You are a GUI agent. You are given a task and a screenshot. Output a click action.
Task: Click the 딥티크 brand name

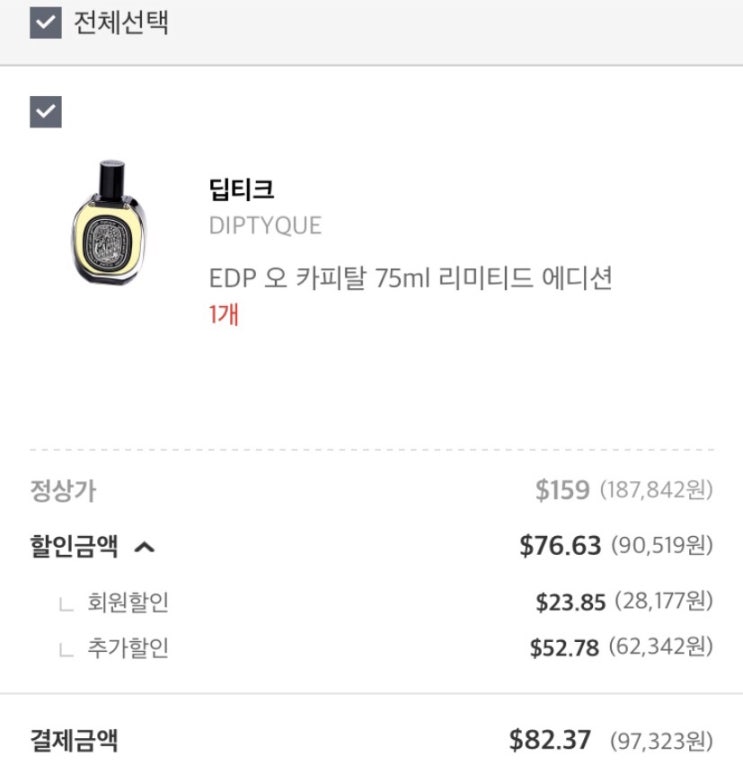click(241, 188)
